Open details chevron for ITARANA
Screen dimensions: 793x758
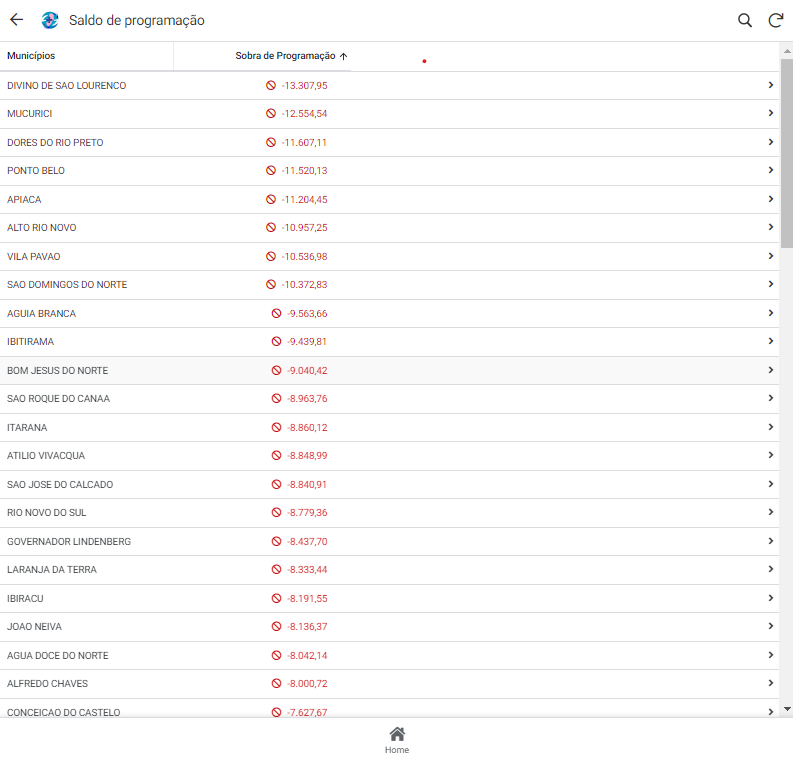(x=770, y=427)
